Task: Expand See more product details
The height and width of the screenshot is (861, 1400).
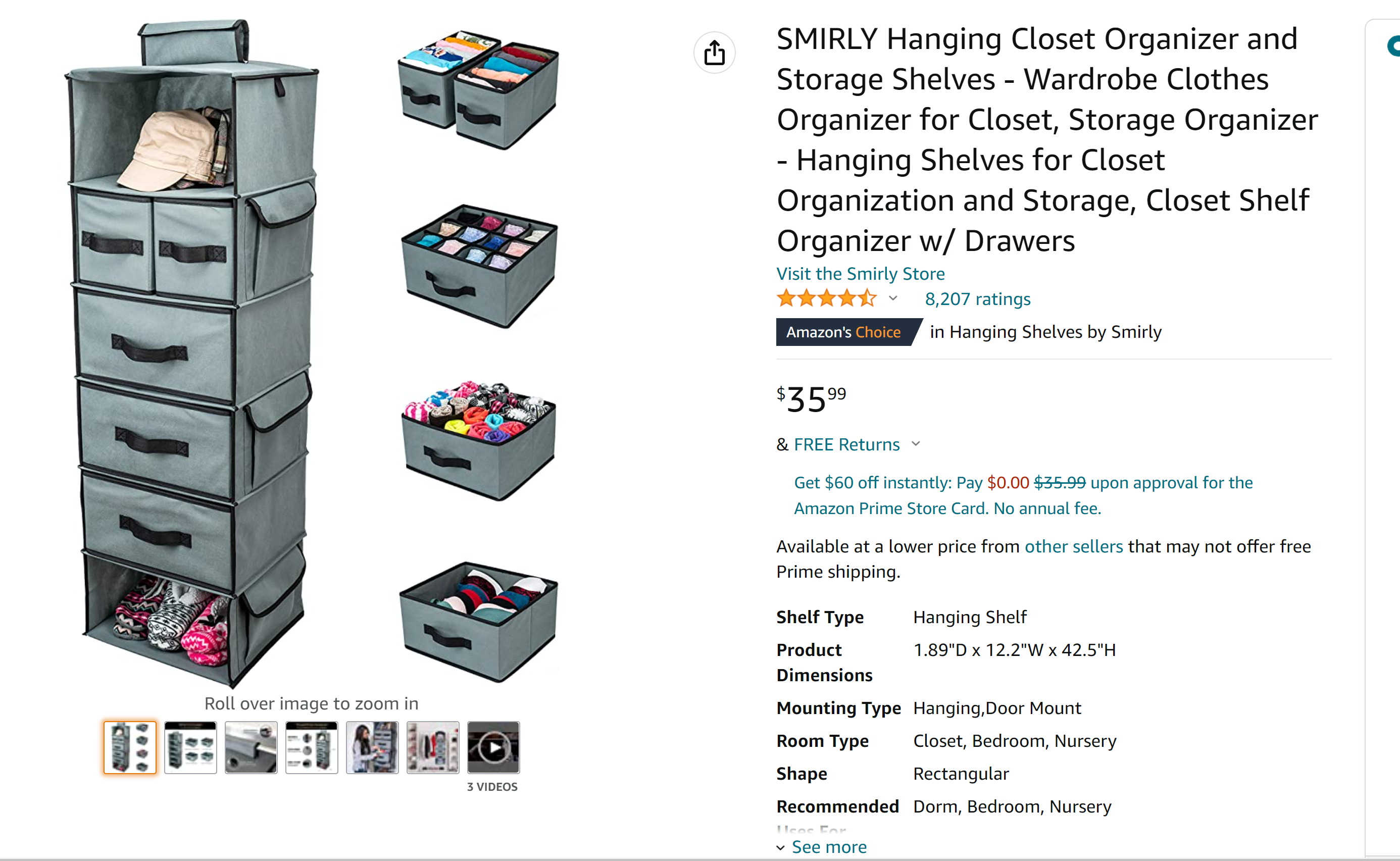Action: [x=828, y=847]
